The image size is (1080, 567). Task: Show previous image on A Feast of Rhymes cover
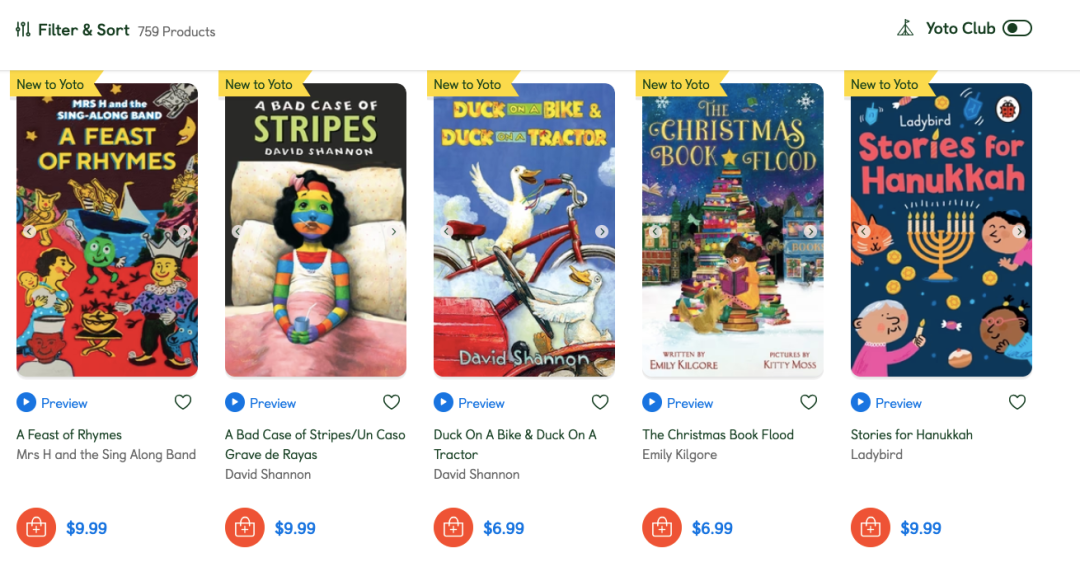pos(29,231)
